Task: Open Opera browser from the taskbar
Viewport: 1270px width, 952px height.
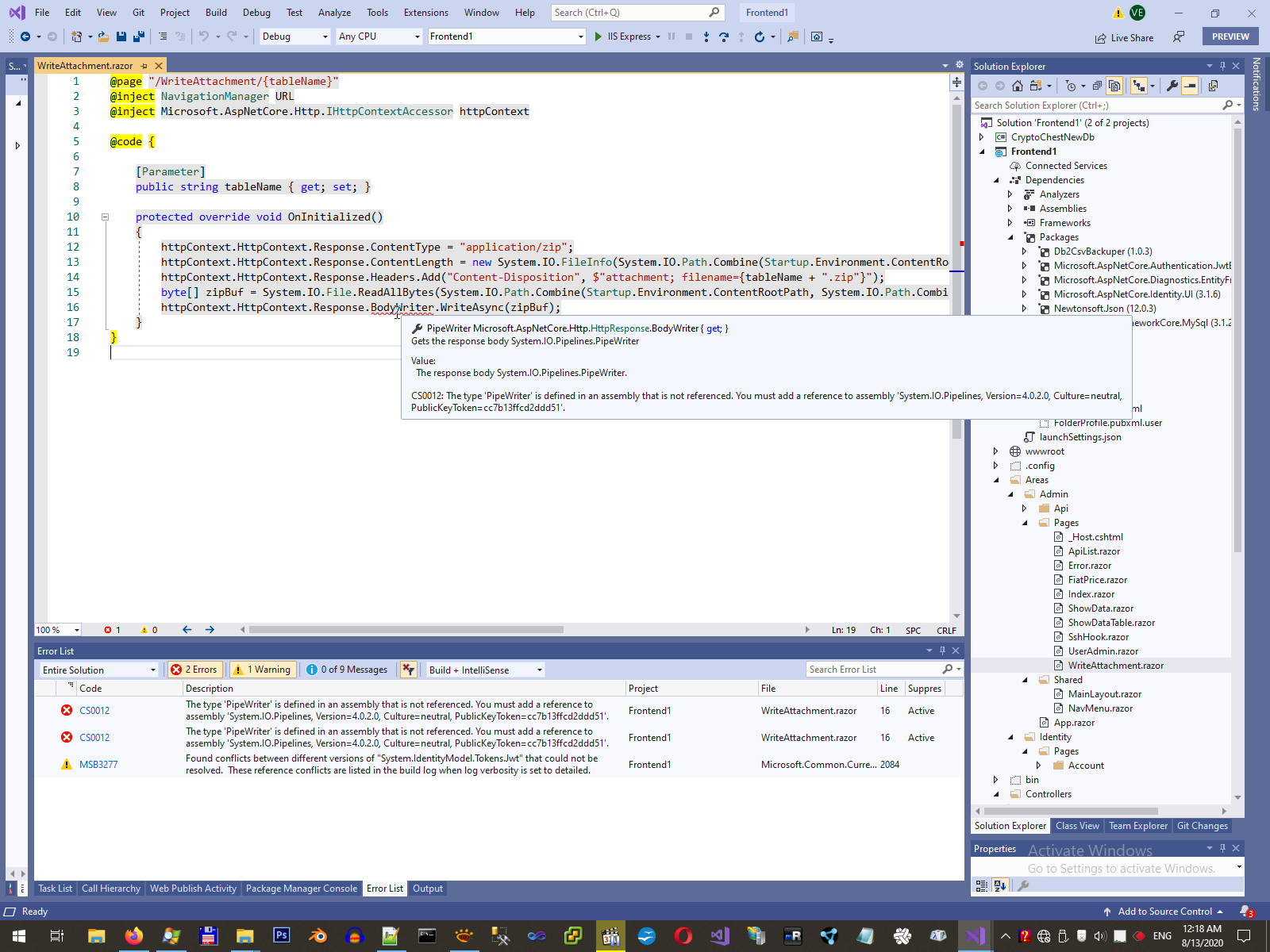Action: click(683, 936)
